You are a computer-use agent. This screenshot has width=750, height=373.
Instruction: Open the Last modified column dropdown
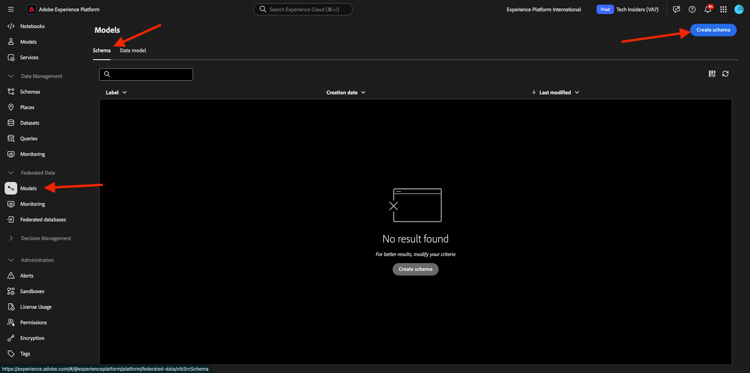coord(555,92)
